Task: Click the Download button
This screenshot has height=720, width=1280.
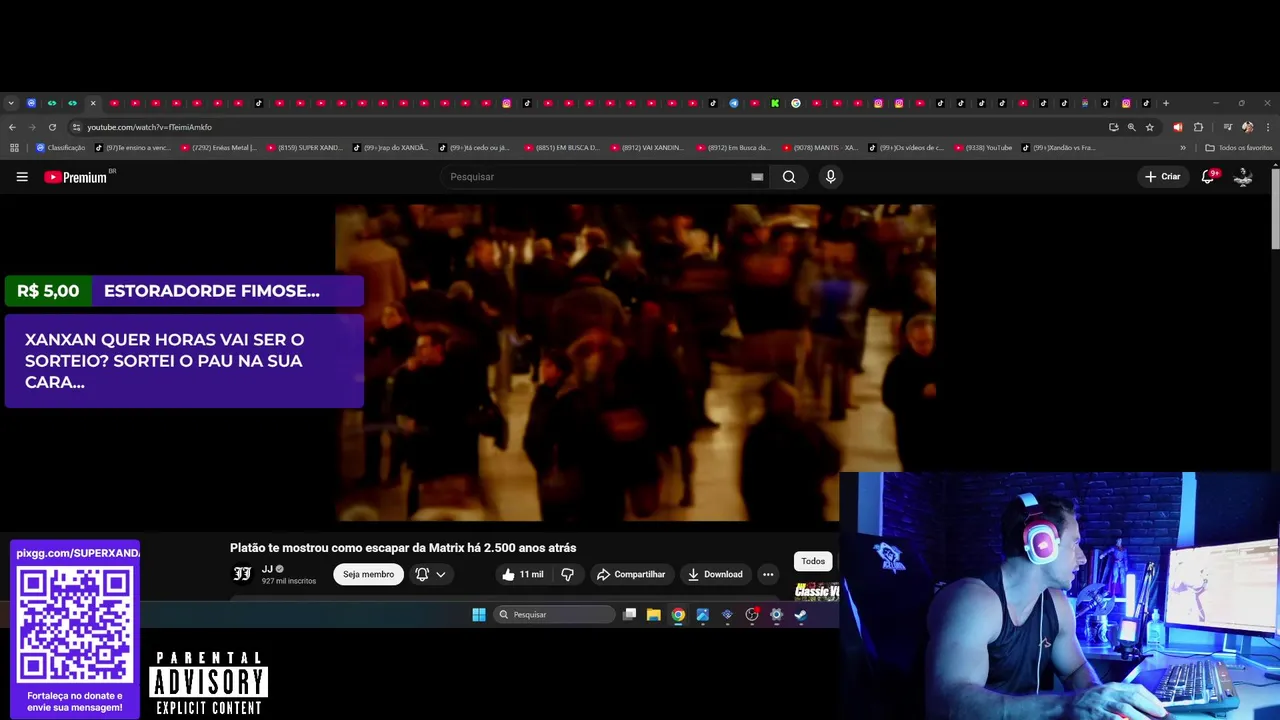Action: (x=715, y=574)
